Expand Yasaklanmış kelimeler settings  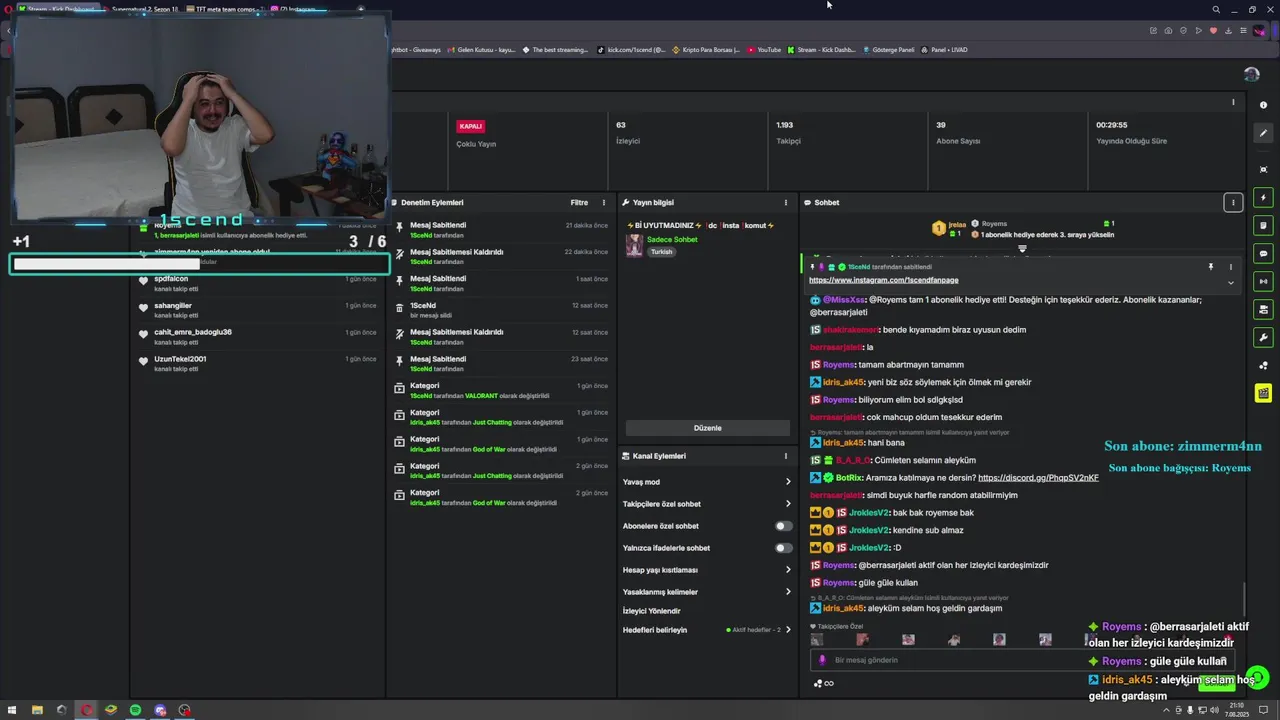click(x=706, y=592)
